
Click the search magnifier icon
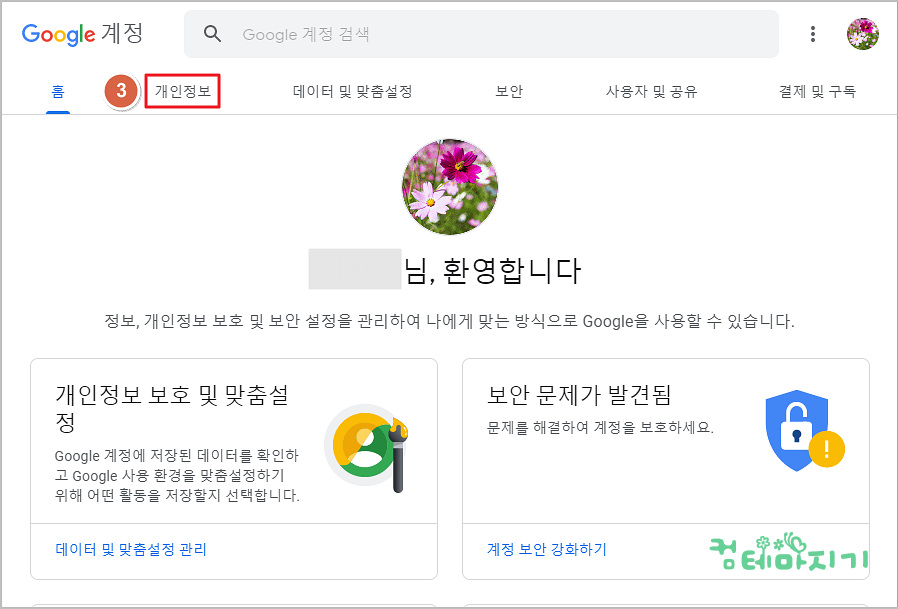coord(212,34)
